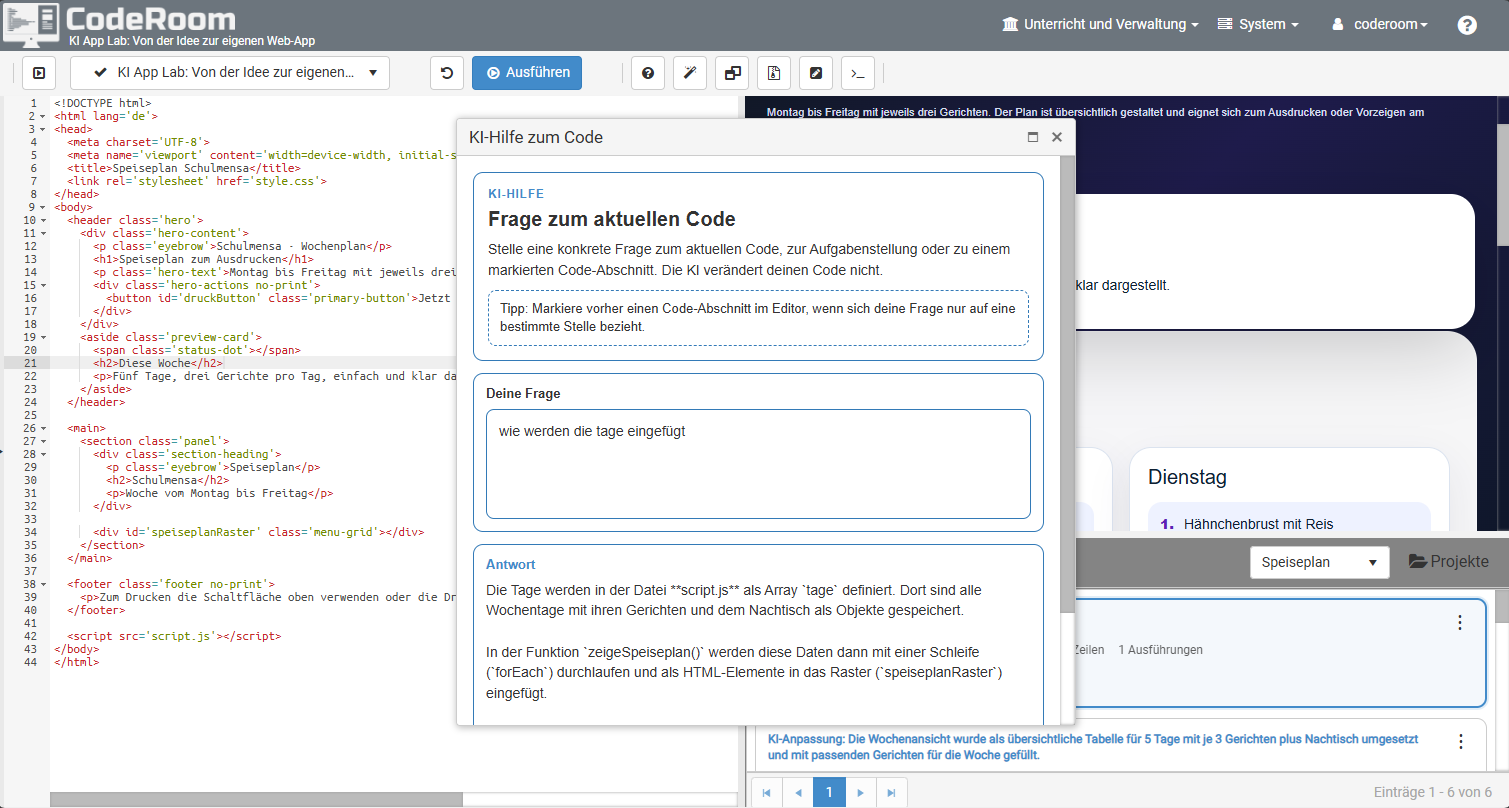
Task: Click into the Deine Frage text field
Action: [x=758, y=464]
